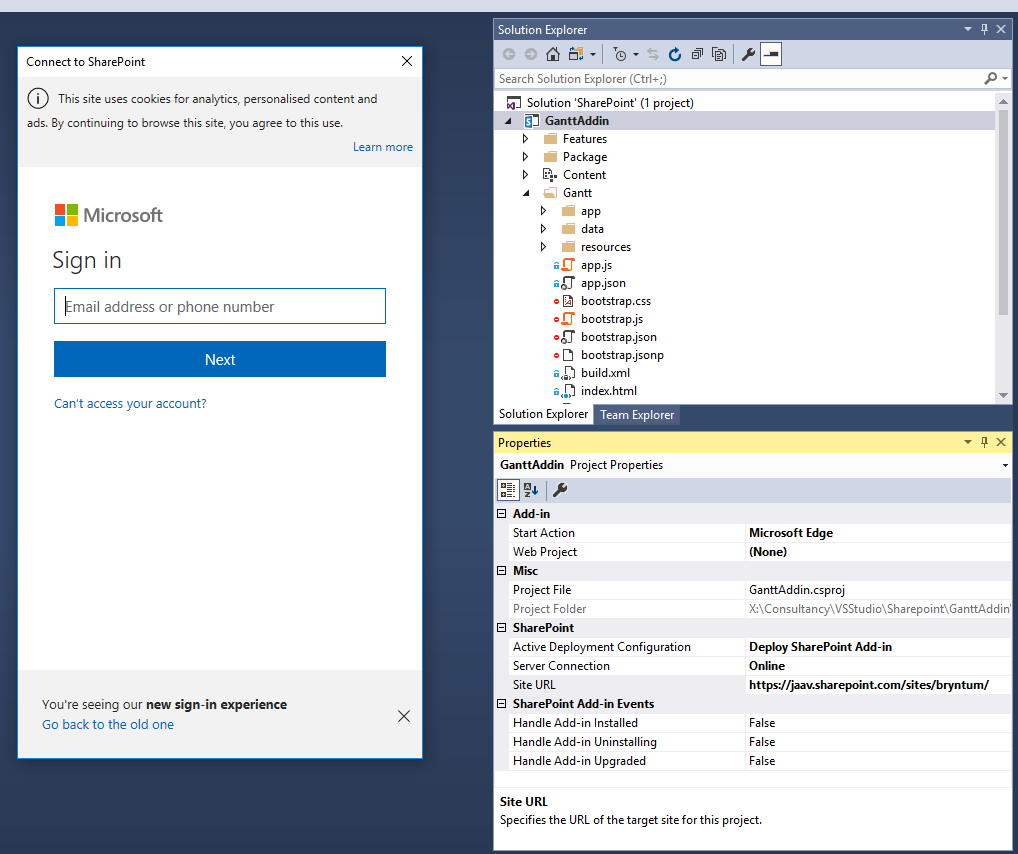Sort properties alphabetically with the A-Z icon

click(531, 490)
